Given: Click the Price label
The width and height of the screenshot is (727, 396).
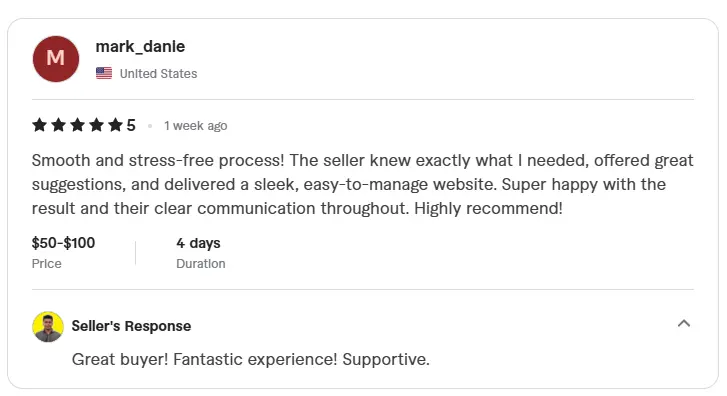Looking at the screenshot, I should (46, 263).
